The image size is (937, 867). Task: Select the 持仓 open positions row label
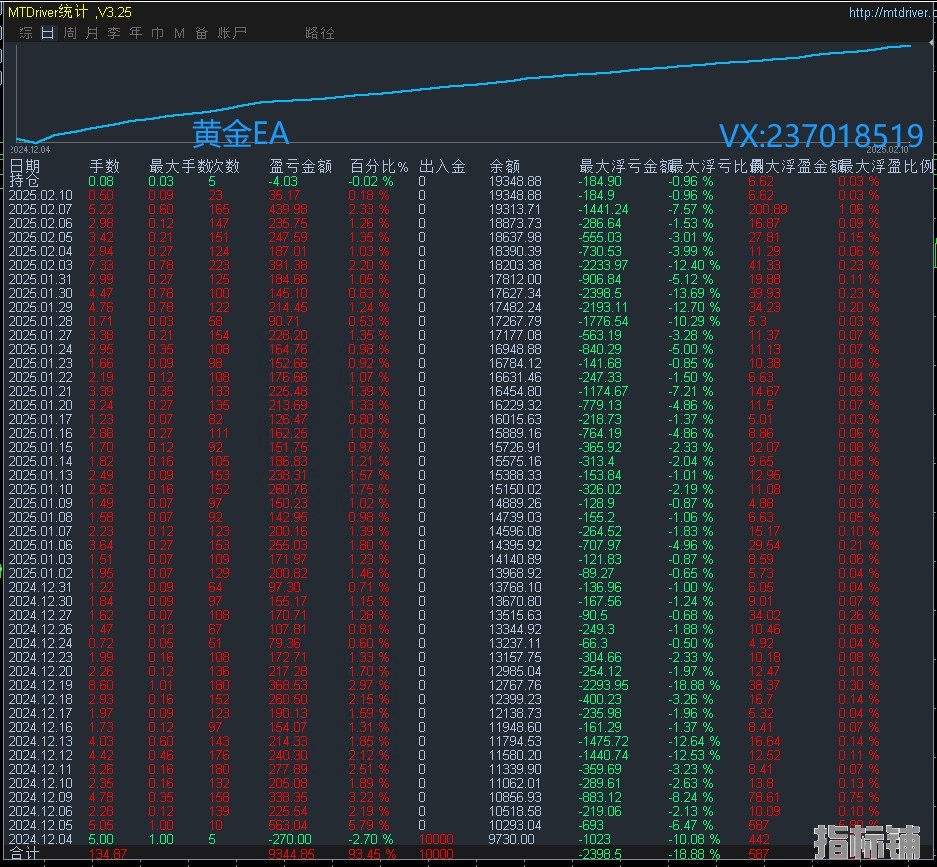tap(25, 181)
